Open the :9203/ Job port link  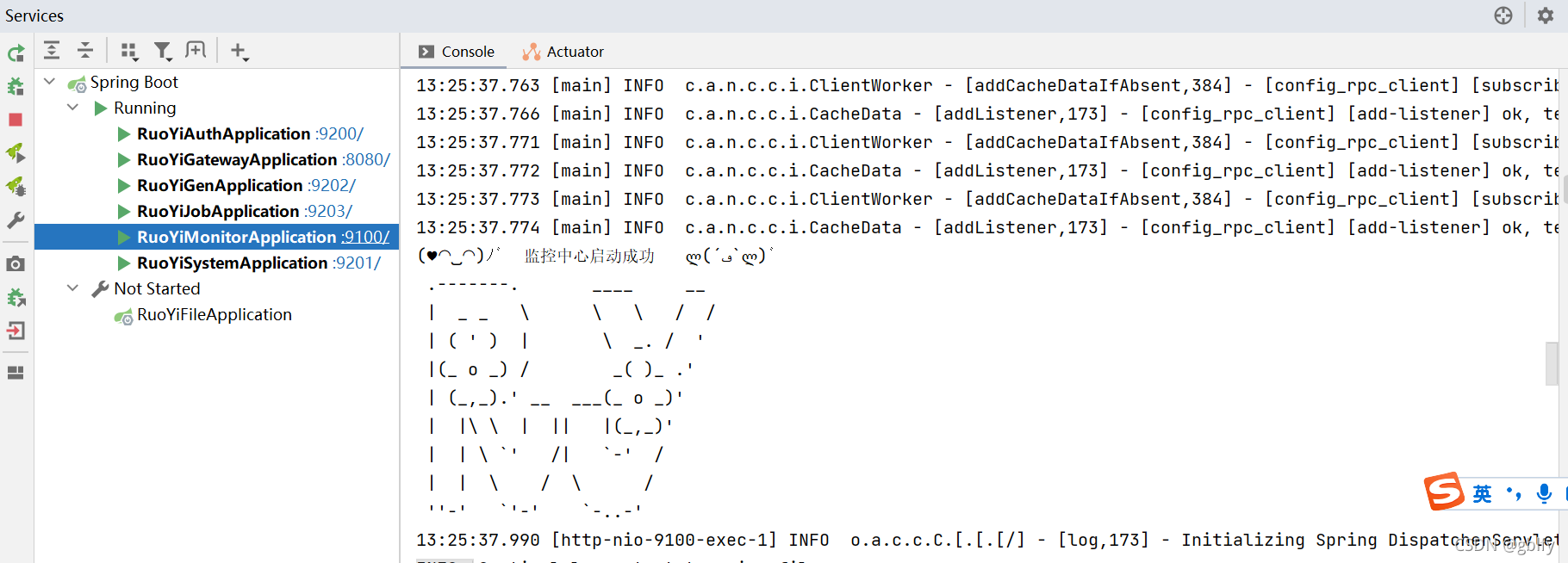tap(328, 211)
